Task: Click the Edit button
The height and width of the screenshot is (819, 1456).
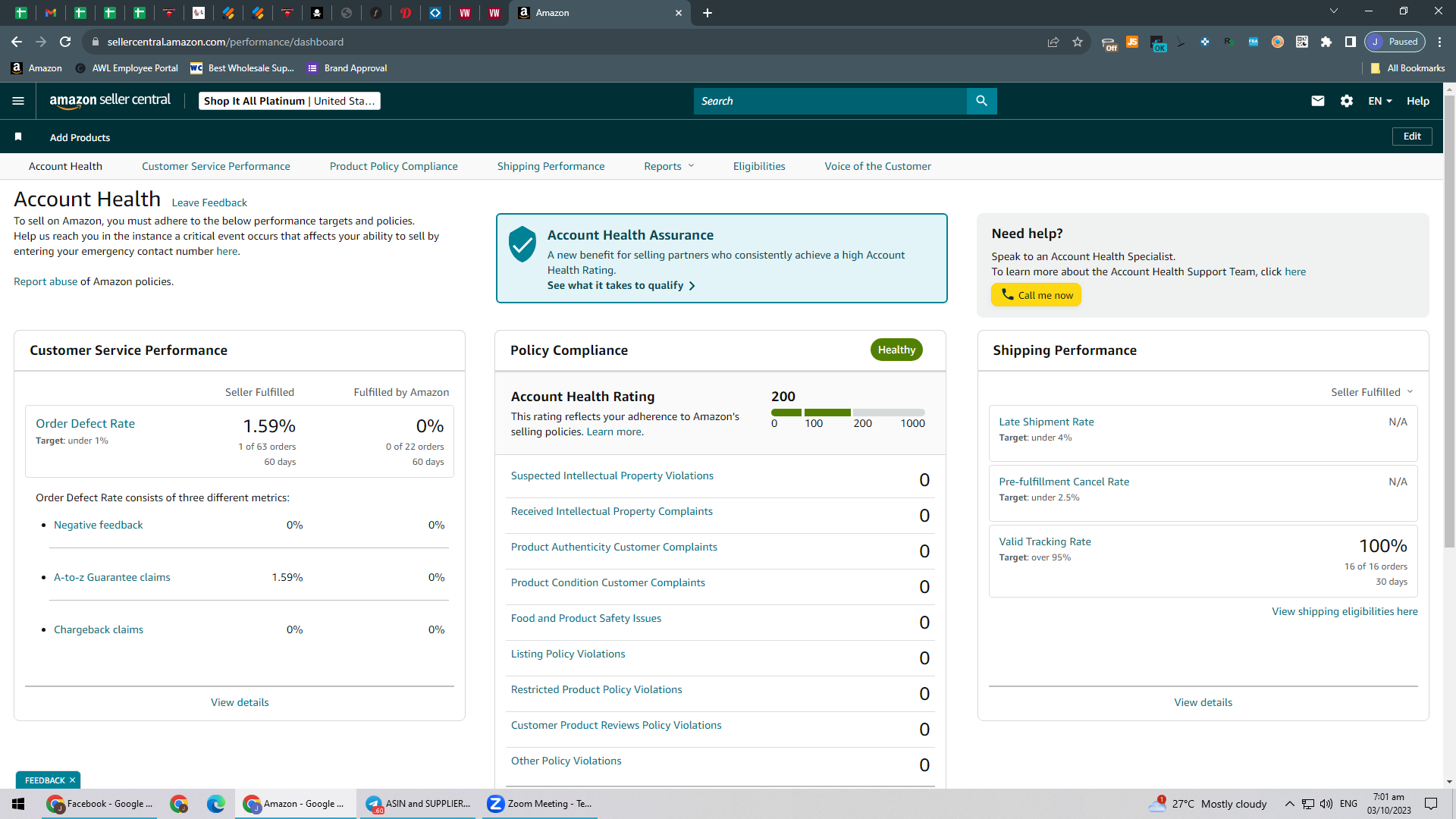Action: 1412,136
